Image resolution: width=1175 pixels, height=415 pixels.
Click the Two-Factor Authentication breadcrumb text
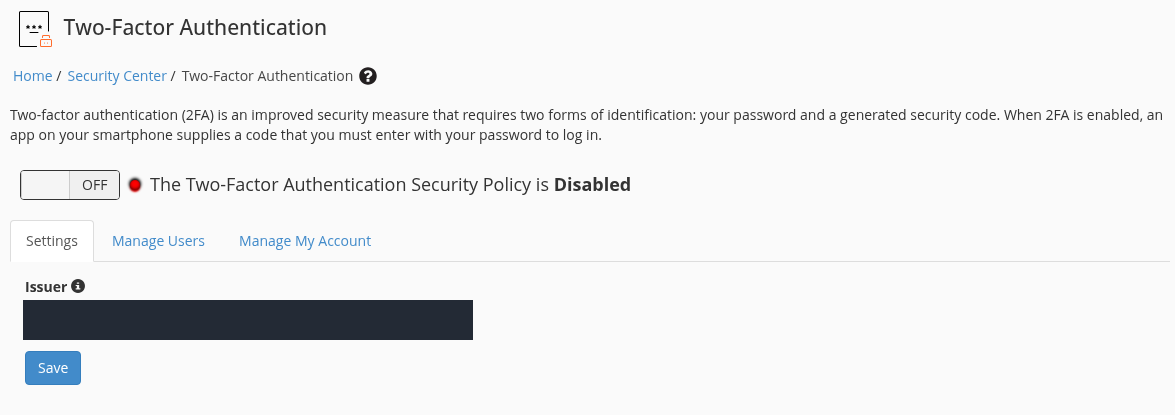pos(268,76)
